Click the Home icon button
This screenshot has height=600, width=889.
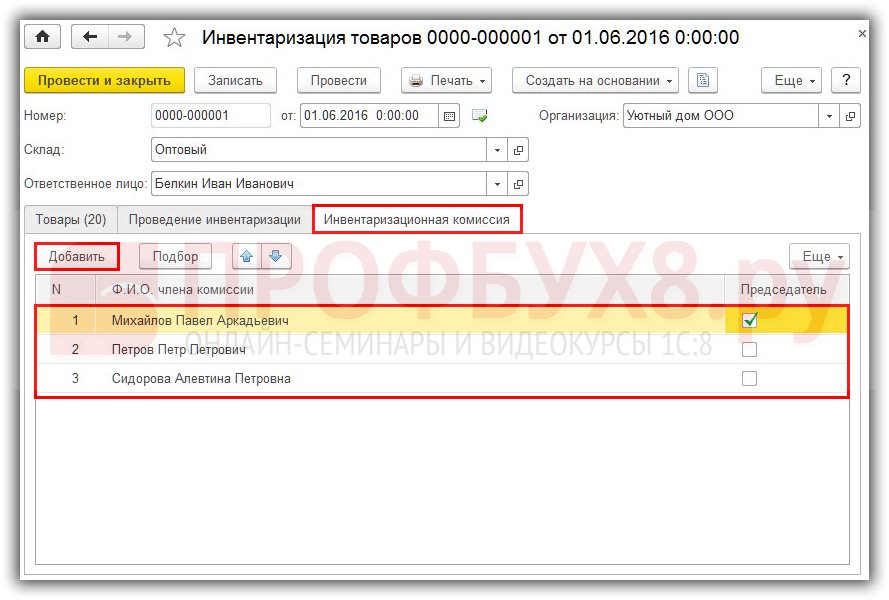(42, 37)
